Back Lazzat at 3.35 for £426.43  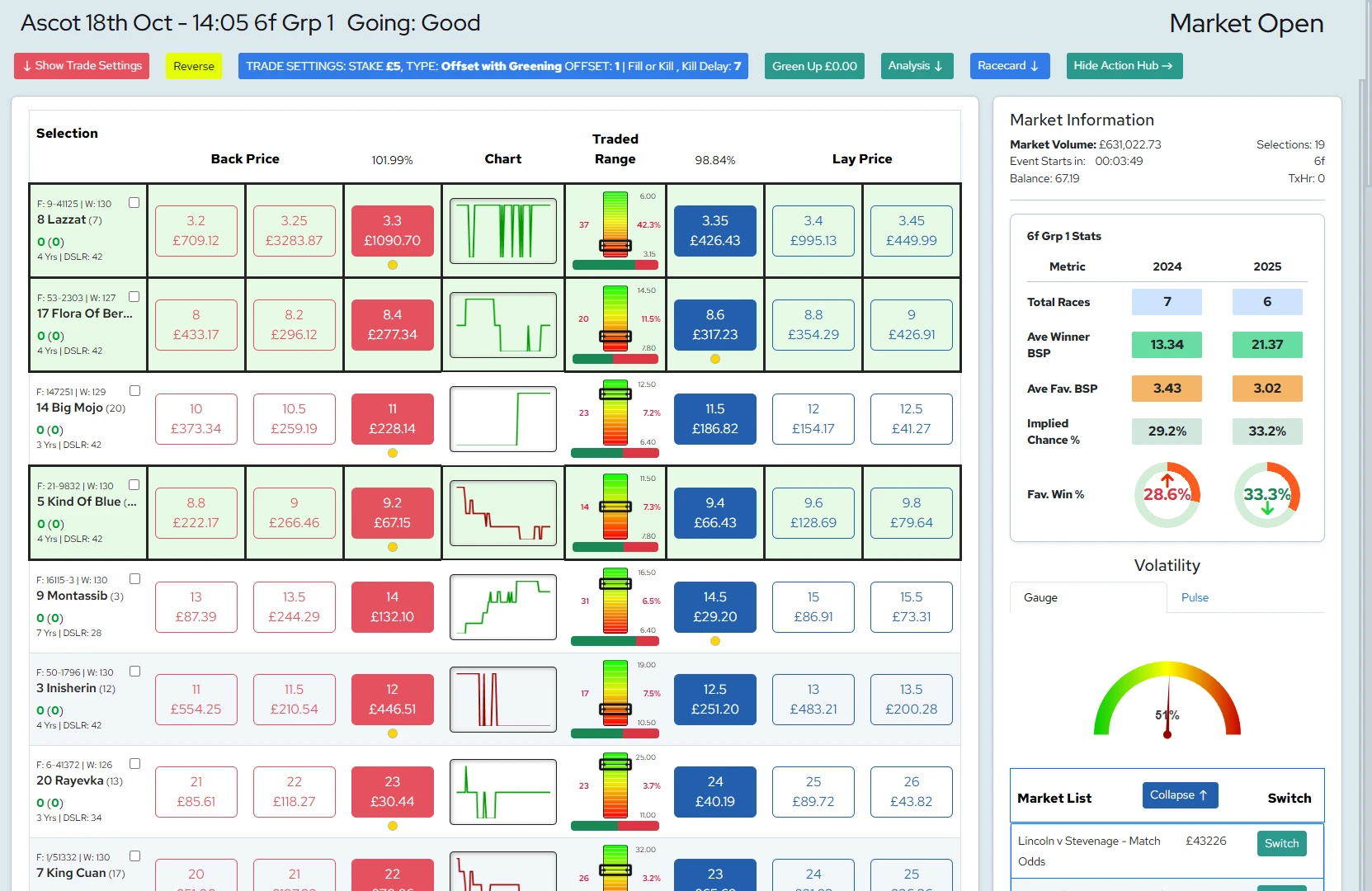coord(714,231)
